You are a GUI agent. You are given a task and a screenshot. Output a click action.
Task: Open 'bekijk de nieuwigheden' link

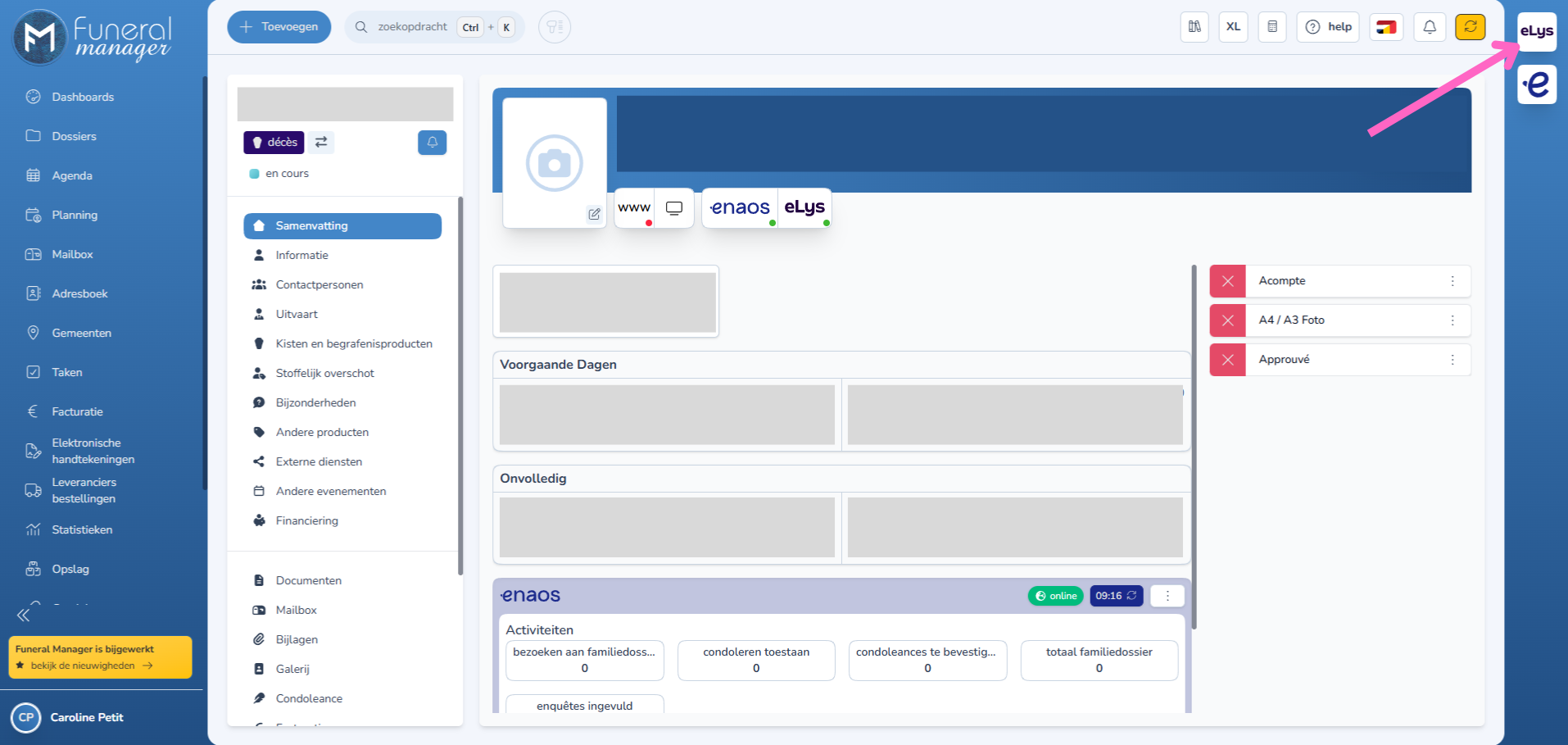tap(92, 666)
